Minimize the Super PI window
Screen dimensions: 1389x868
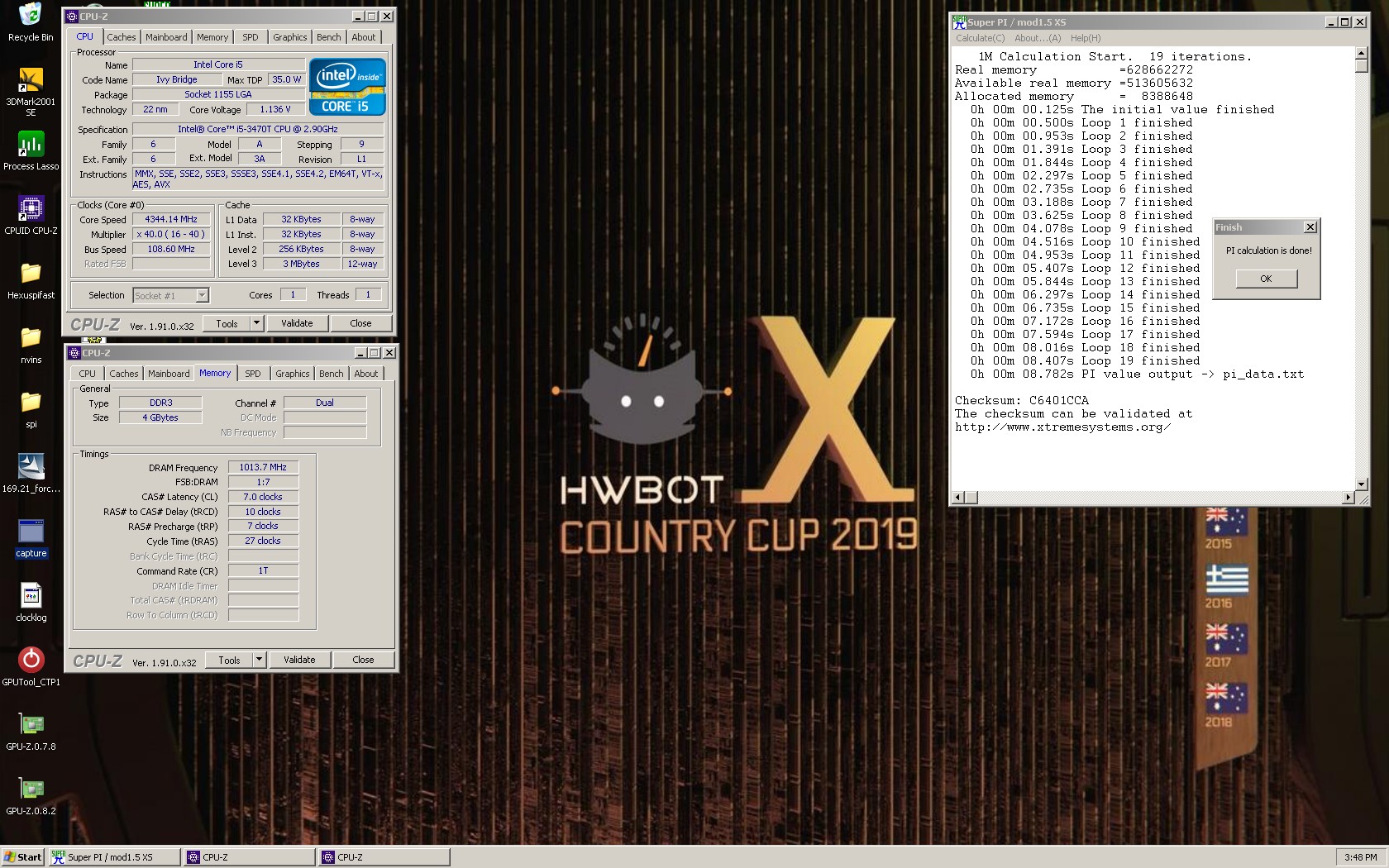[x=1331, y=22]
